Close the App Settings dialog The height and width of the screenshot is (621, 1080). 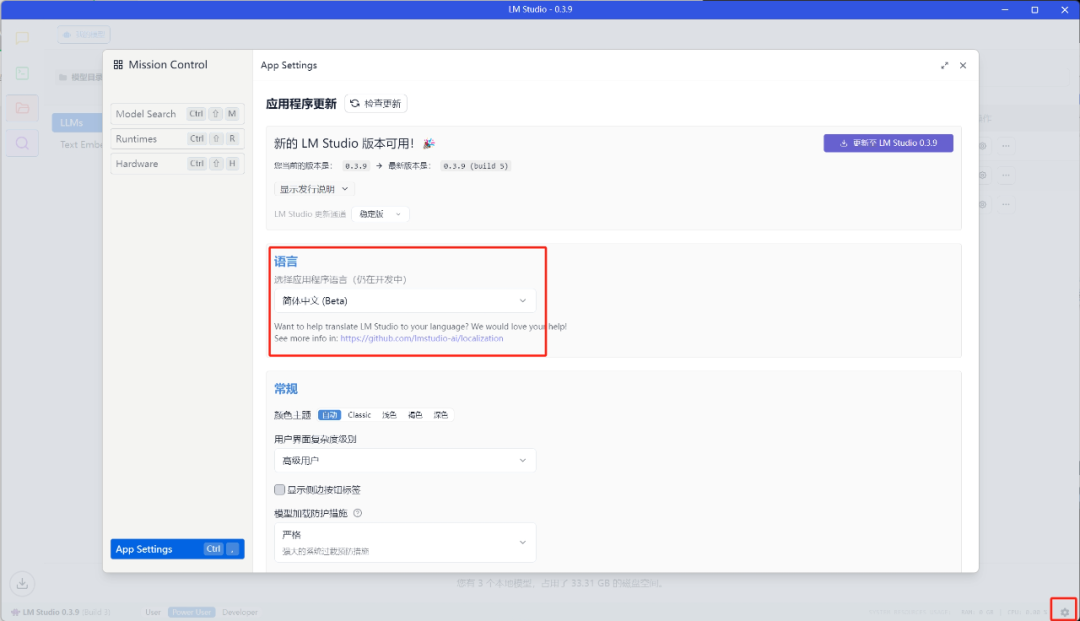(963, 65)
